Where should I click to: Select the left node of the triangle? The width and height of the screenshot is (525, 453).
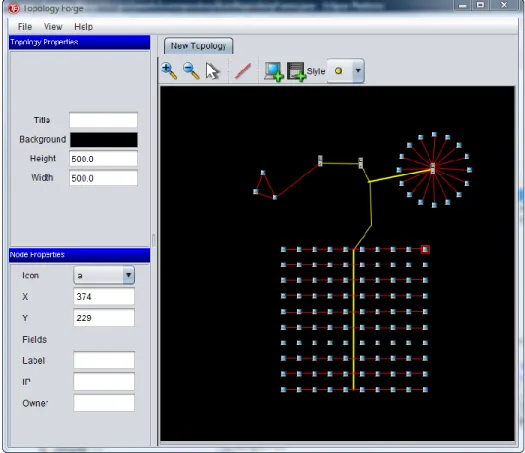pyautogui.click(x=256, y=192)
